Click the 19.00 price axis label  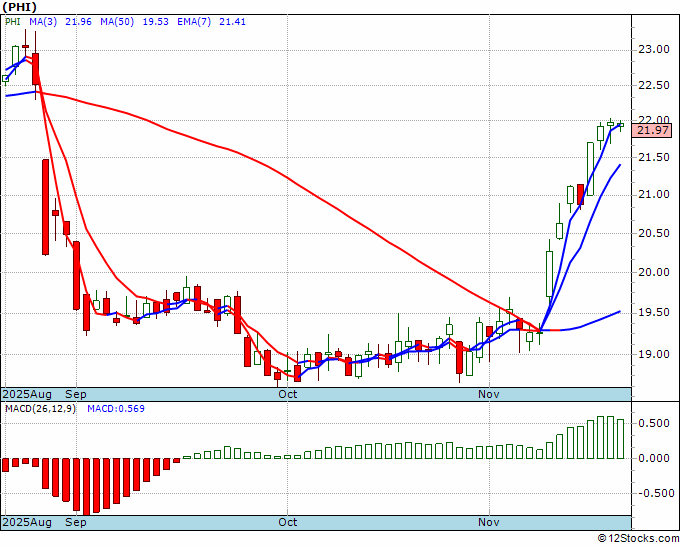pyautogui.click(x=654, y=354)
